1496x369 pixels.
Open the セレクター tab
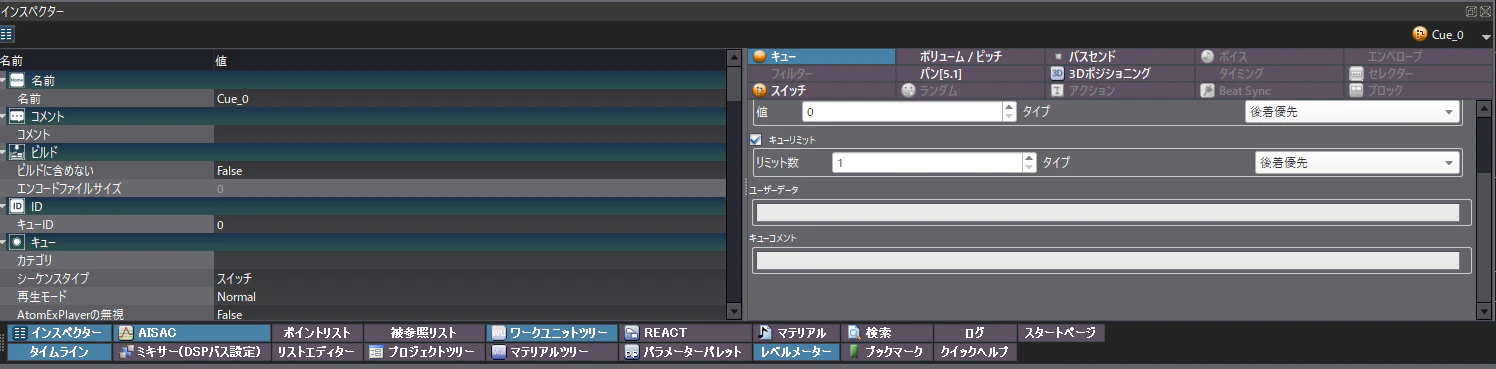tap(1419, 74)
